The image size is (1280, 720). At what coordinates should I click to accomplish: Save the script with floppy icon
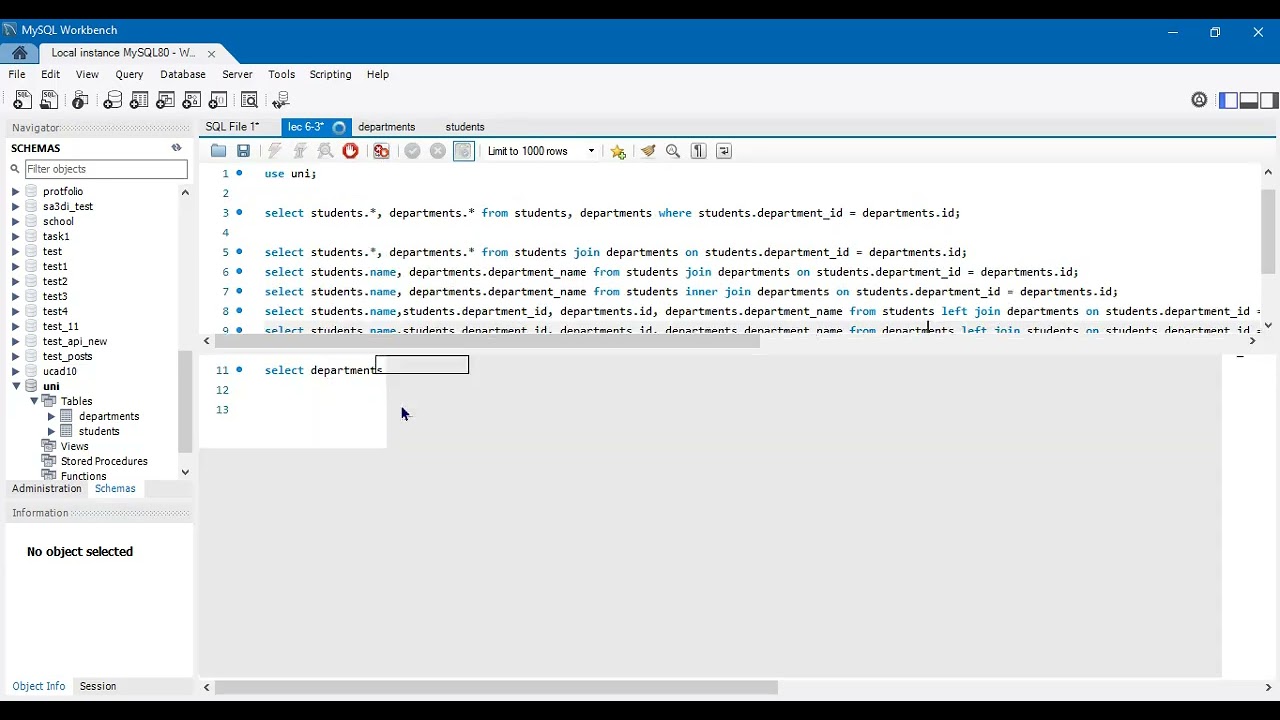243,151
